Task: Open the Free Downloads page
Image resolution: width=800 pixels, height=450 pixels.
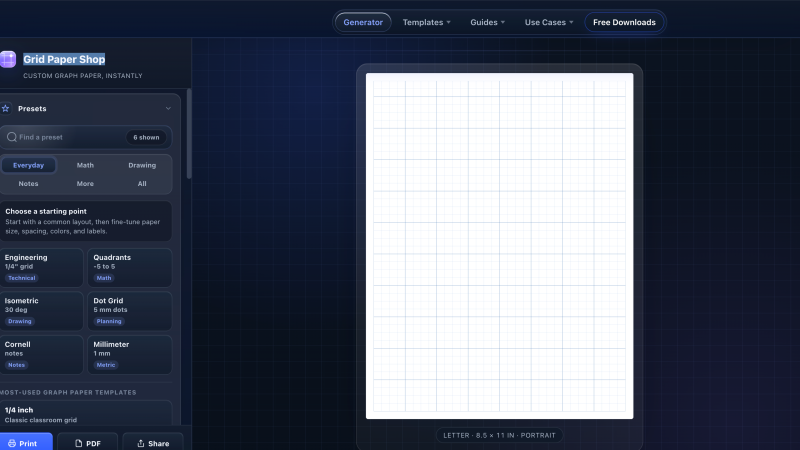Action: click(624, 22)
